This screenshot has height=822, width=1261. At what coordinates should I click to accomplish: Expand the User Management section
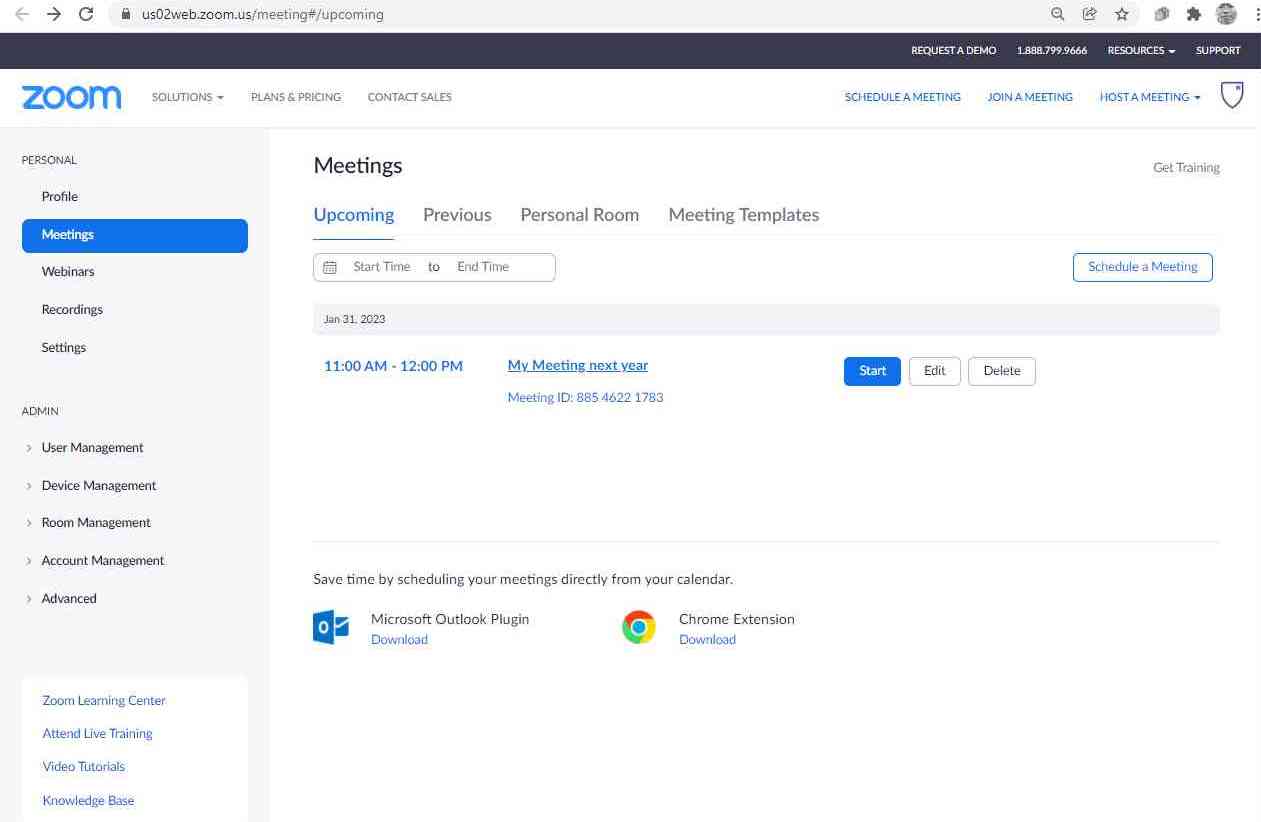(x=92, y=448)
